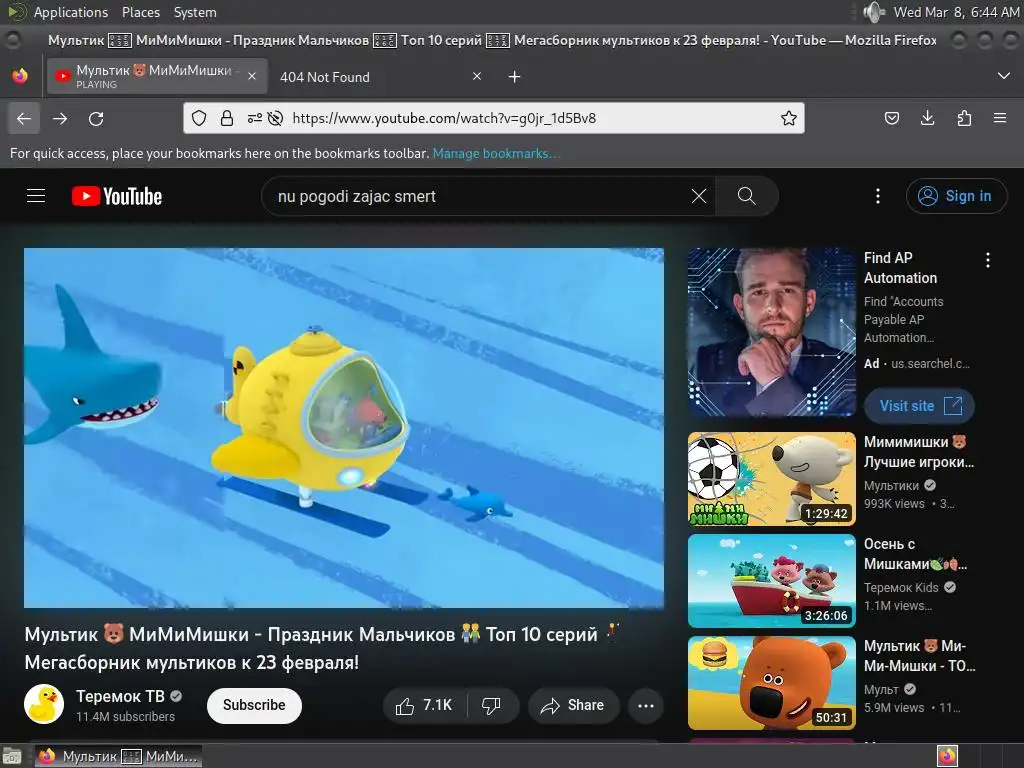The width and height of the screenshot is (1024, 768).
Task: Share the video
Action: coord(573,705)
